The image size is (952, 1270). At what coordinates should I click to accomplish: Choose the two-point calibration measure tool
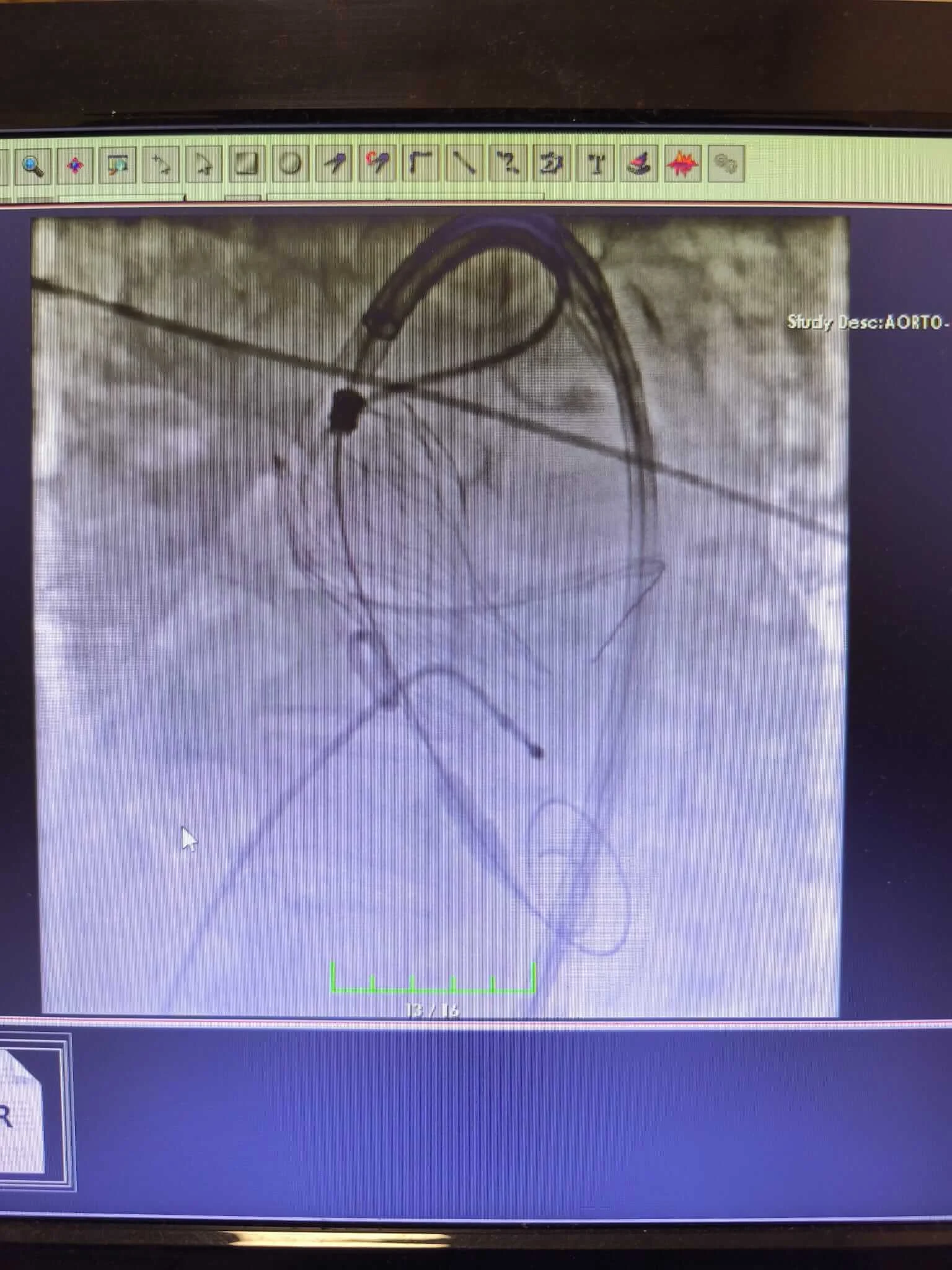pos(161,166)
